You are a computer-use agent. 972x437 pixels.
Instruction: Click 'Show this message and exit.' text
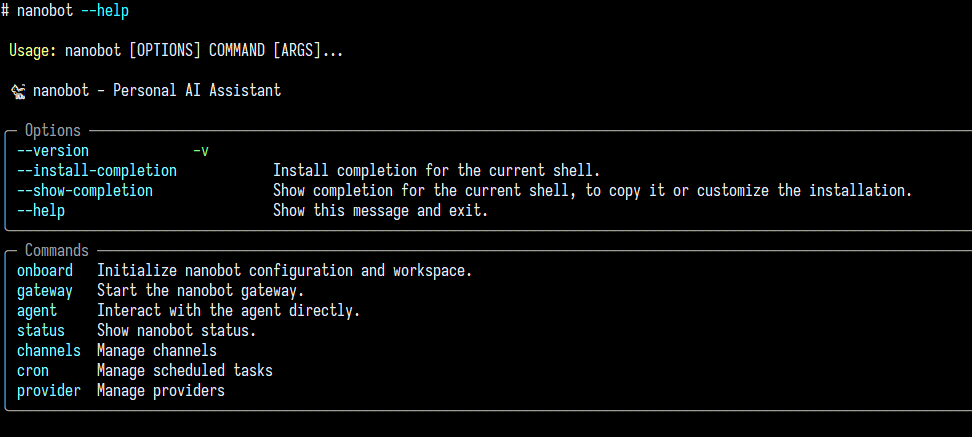[x=381, y=211]
